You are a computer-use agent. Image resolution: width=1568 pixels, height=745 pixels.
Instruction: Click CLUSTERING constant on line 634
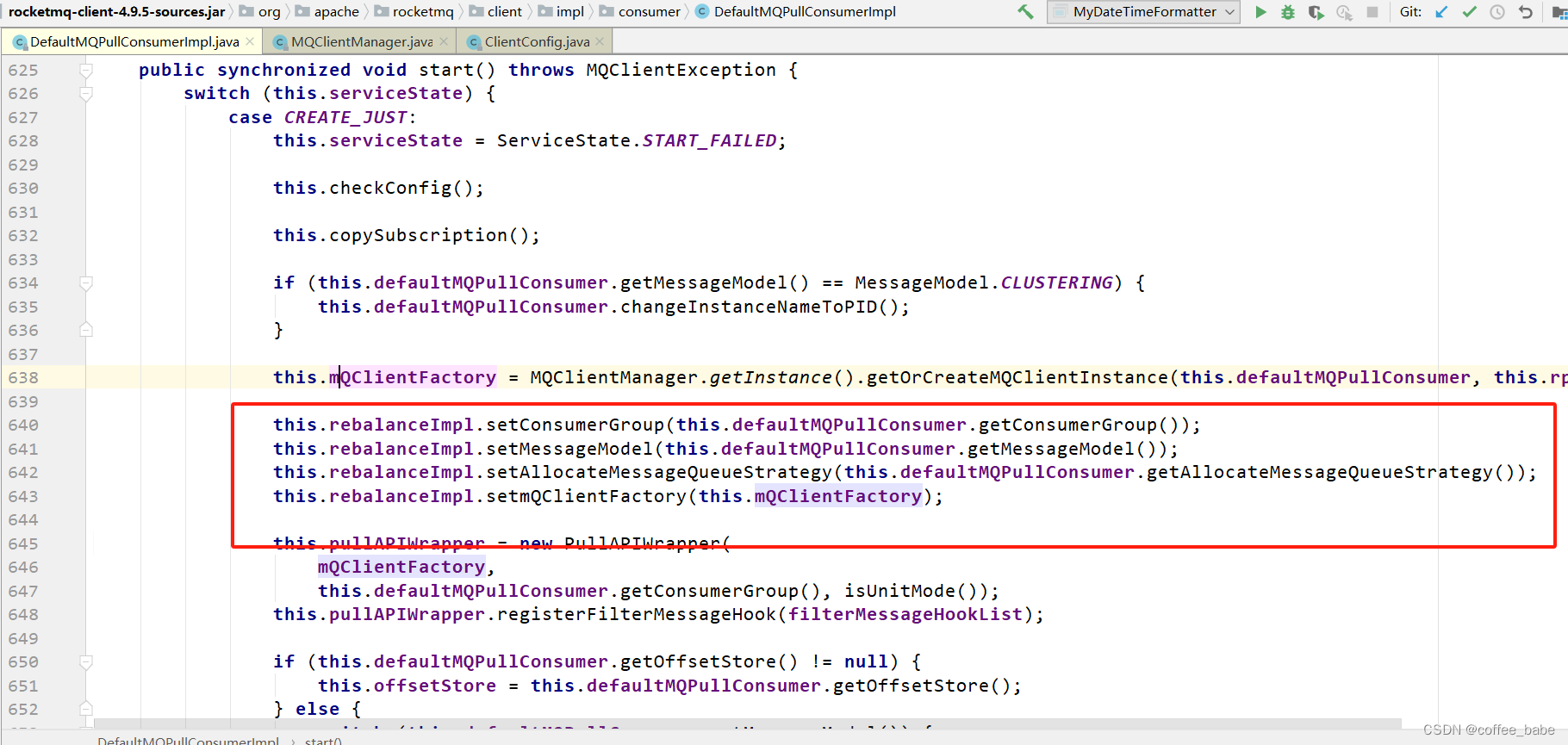click(x=1056, y=282)
